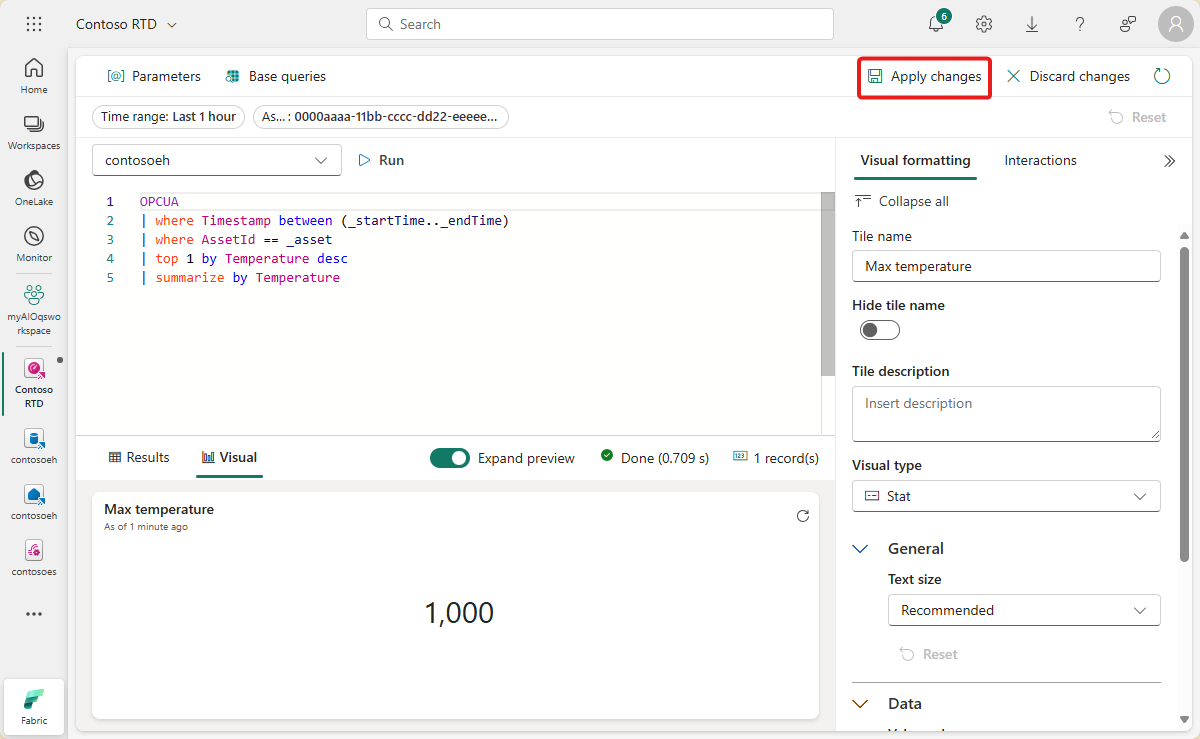Open Fabric settings gear
The image size is (1200, 739).
point(983,24)
